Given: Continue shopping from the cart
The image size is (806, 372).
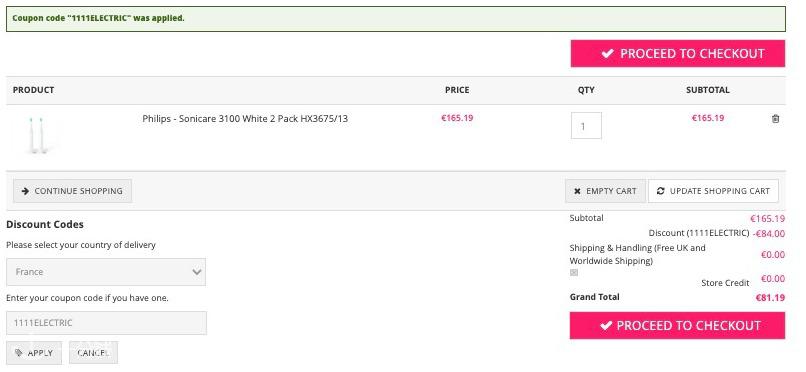Looking at the screenshot, I should pos(72,191).
